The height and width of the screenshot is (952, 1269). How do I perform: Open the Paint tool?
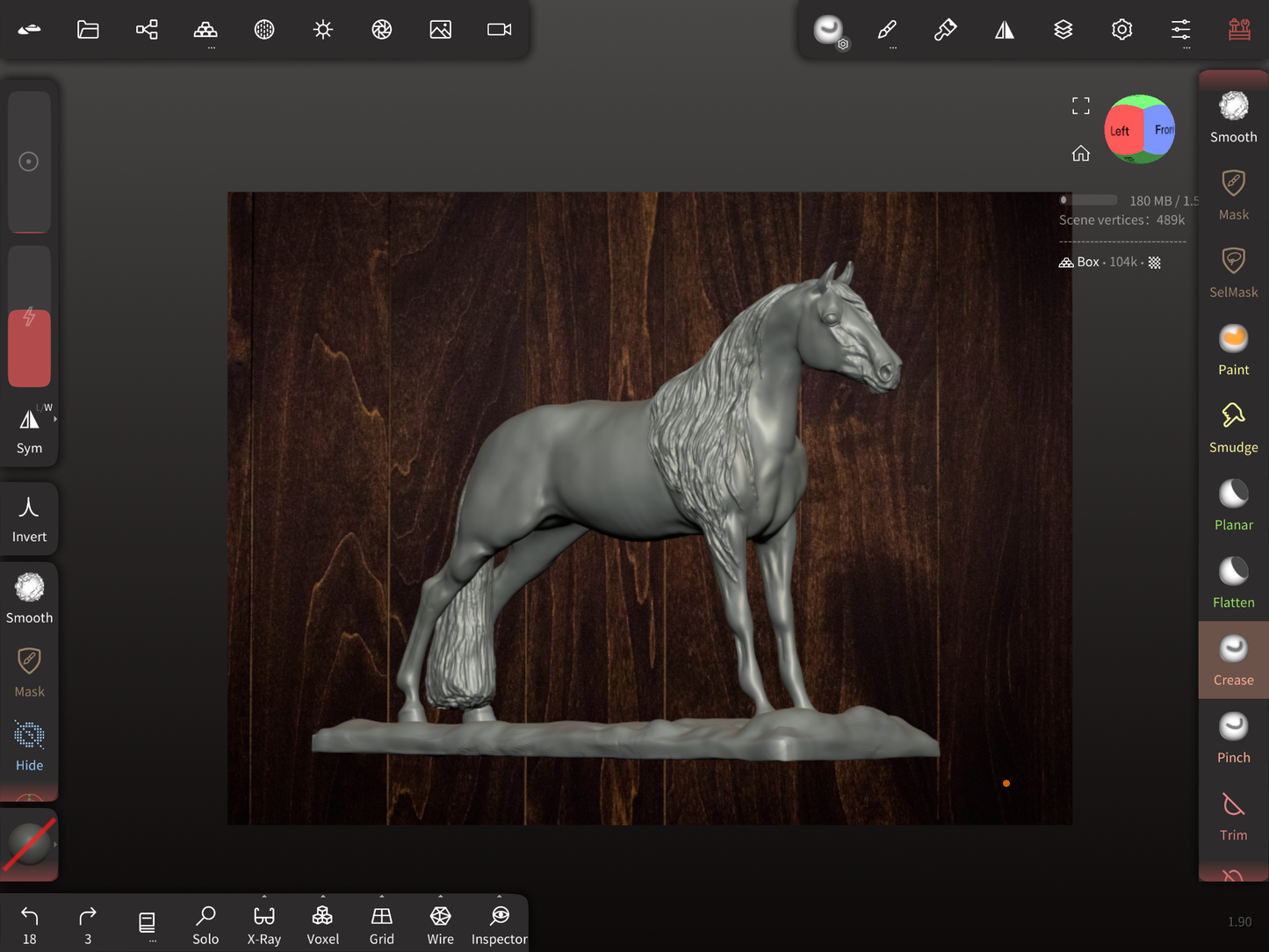click(x=1233, y=350)
